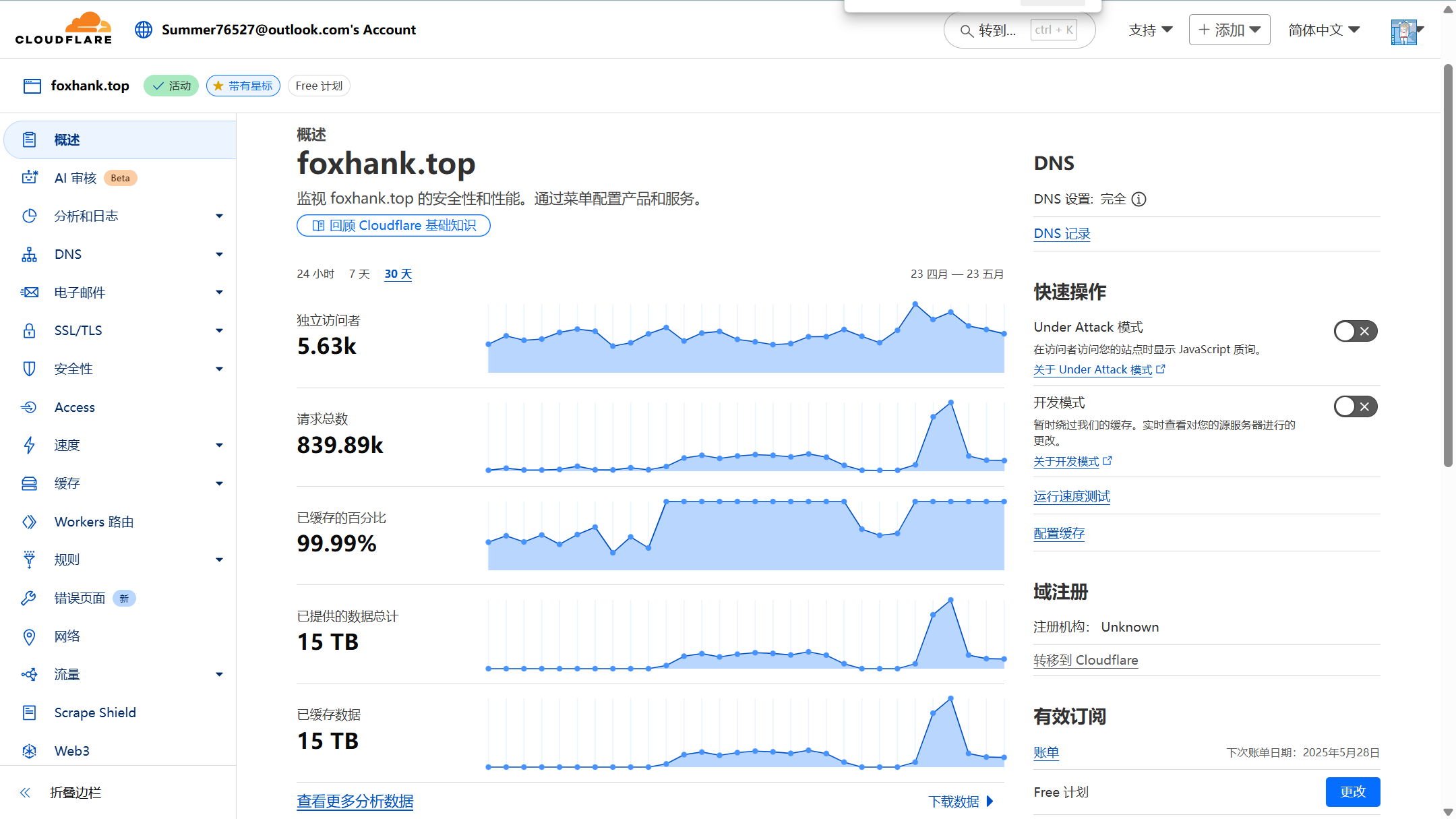The image size is (1456, 819).
Task: Click the 缓存 storage drive icon
Action: pyautogui.click(x=29, y=483)
